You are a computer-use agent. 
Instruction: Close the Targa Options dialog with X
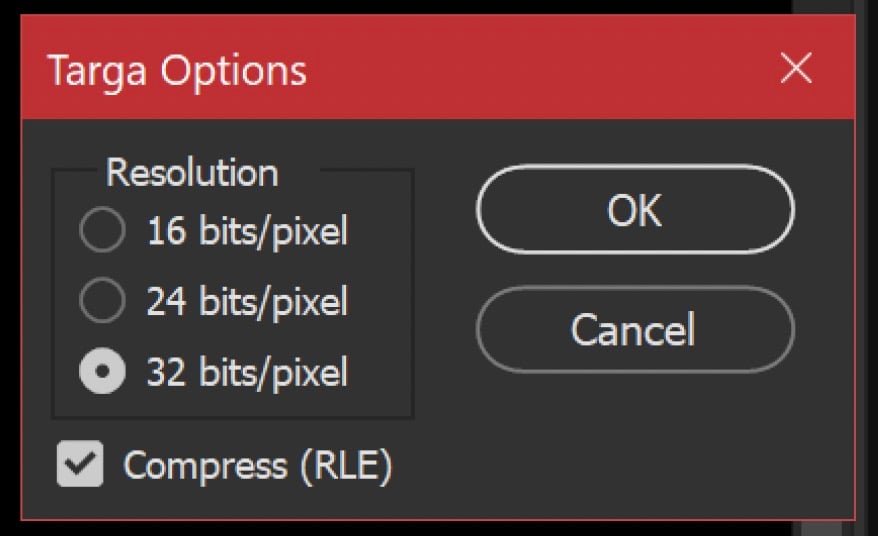796,69
